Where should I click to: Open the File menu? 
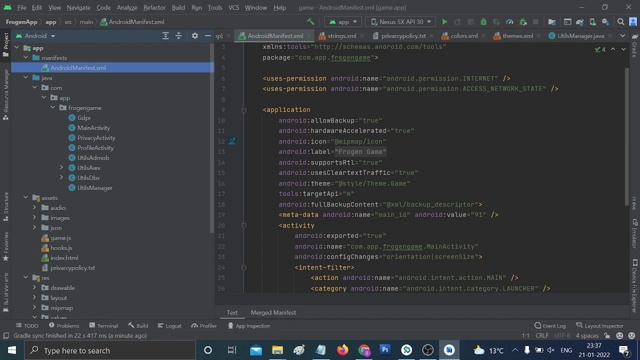[22, 8]
